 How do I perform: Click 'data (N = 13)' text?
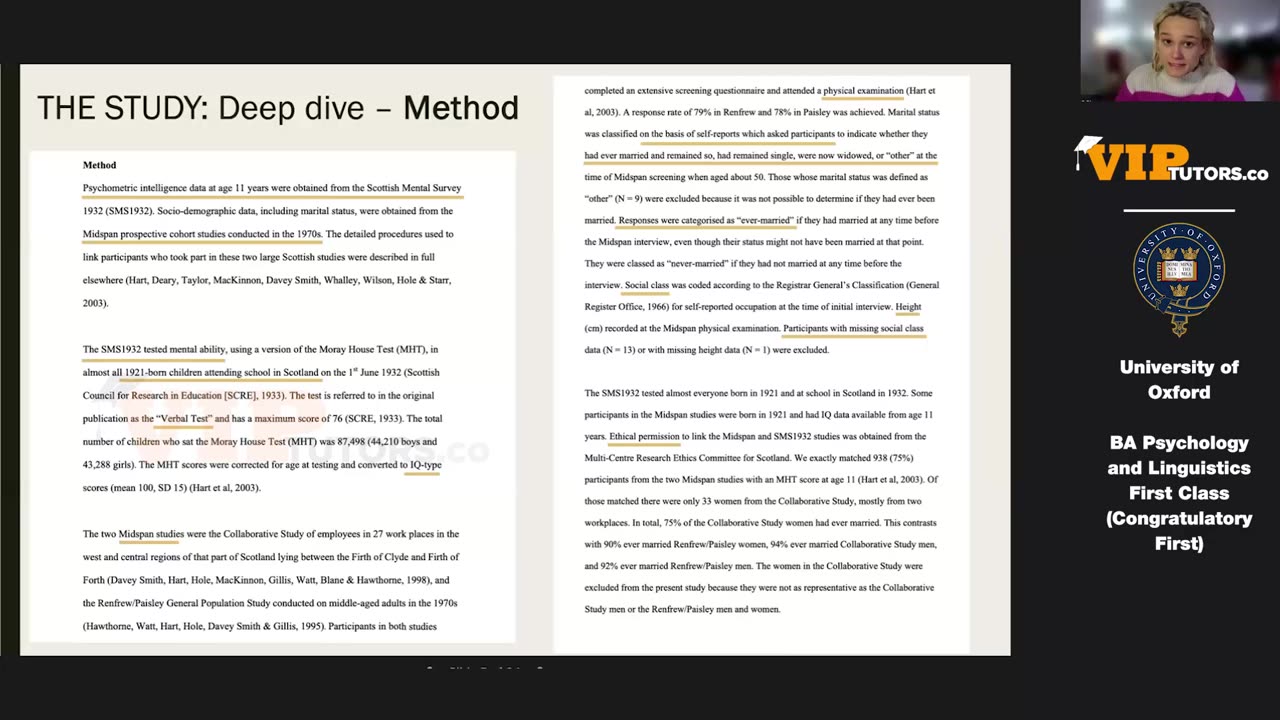[x=610, y=350]
